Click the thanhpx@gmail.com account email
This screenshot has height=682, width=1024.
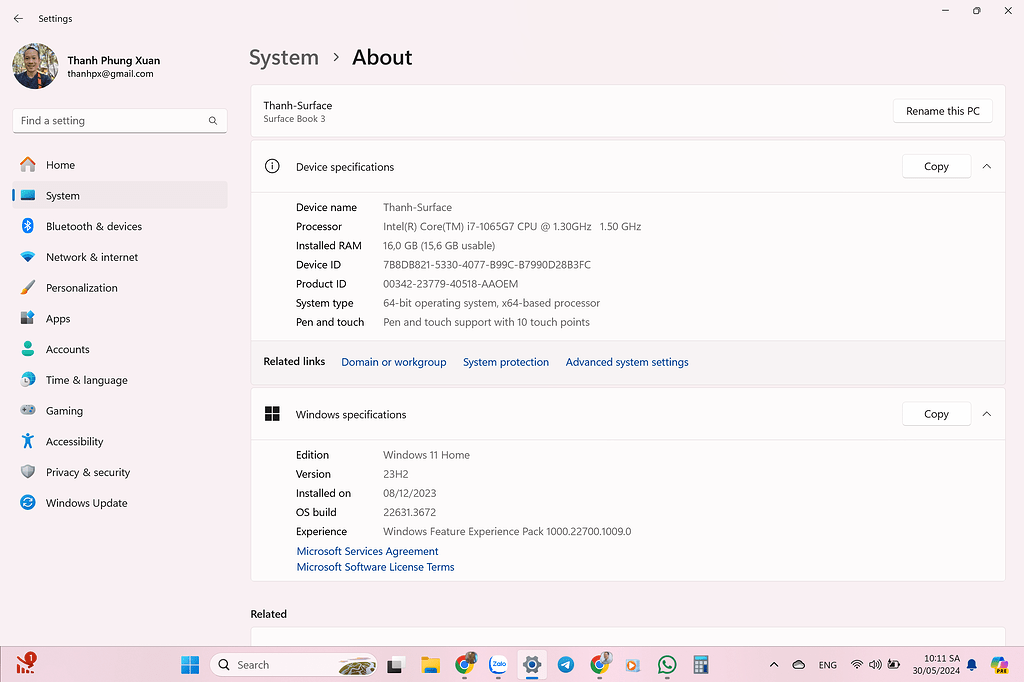click(110, 74)
